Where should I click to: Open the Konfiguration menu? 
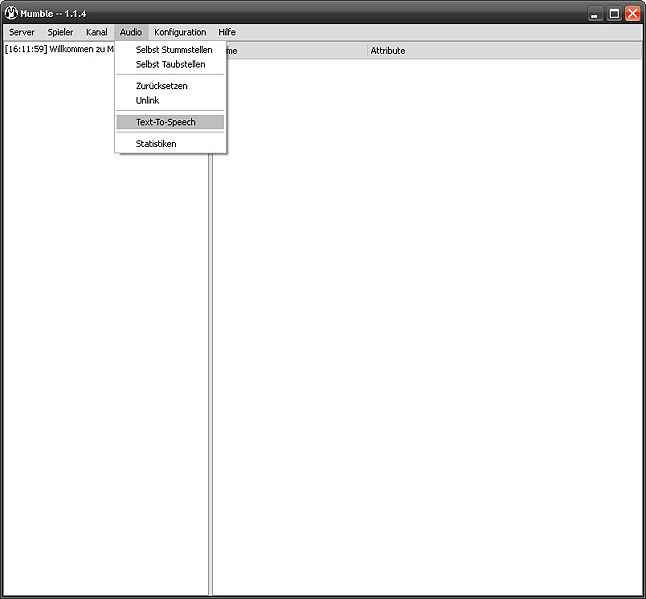click(x=180, y=32)
